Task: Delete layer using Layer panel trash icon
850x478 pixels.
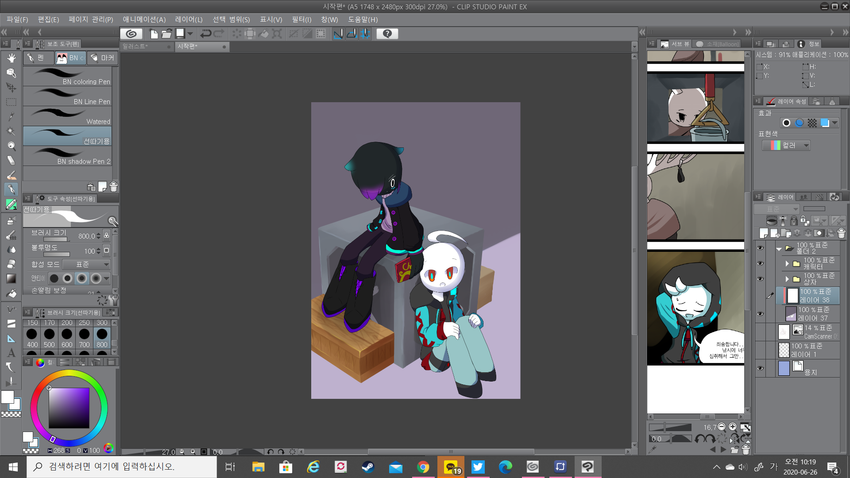Action: pos(841,233)
